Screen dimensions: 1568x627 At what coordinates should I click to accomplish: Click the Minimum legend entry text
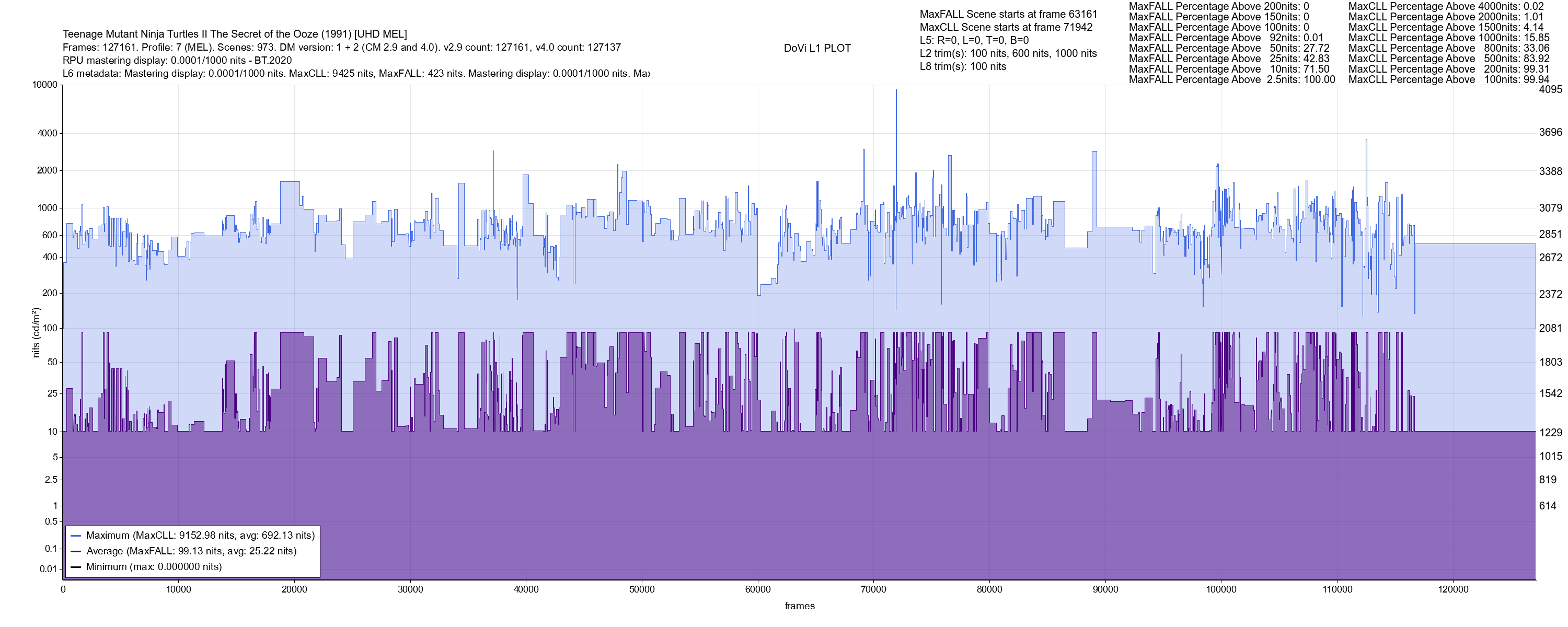(153, 567)
